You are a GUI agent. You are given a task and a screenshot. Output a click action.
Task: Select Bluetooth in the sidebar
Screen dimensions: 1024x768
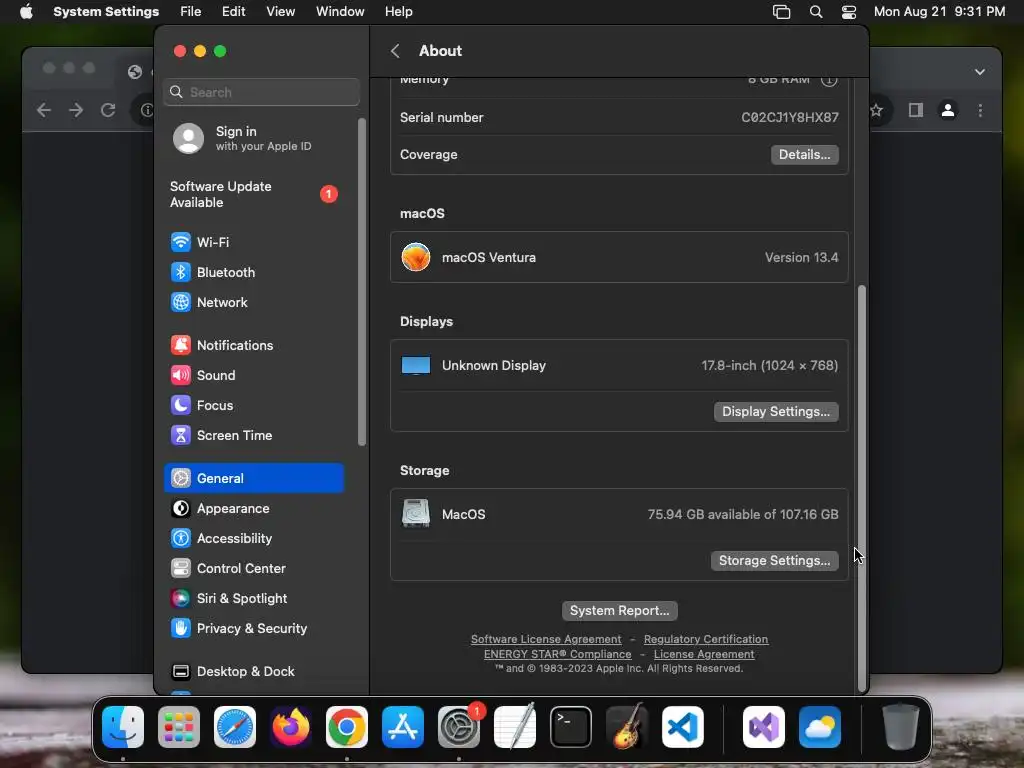tap(254, 272)
